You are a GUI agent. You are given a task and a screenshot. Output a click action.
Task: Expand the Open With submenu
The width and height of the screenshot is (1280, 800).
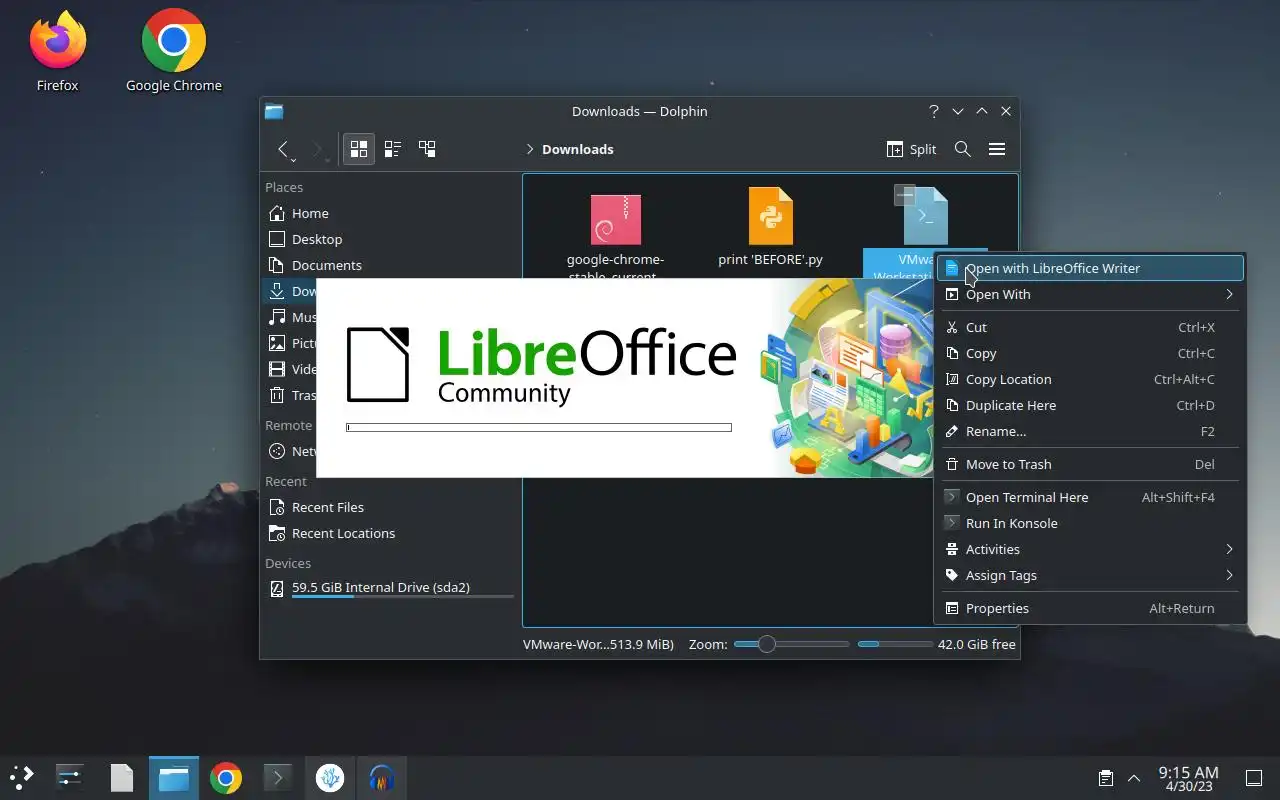(1090, 294)
